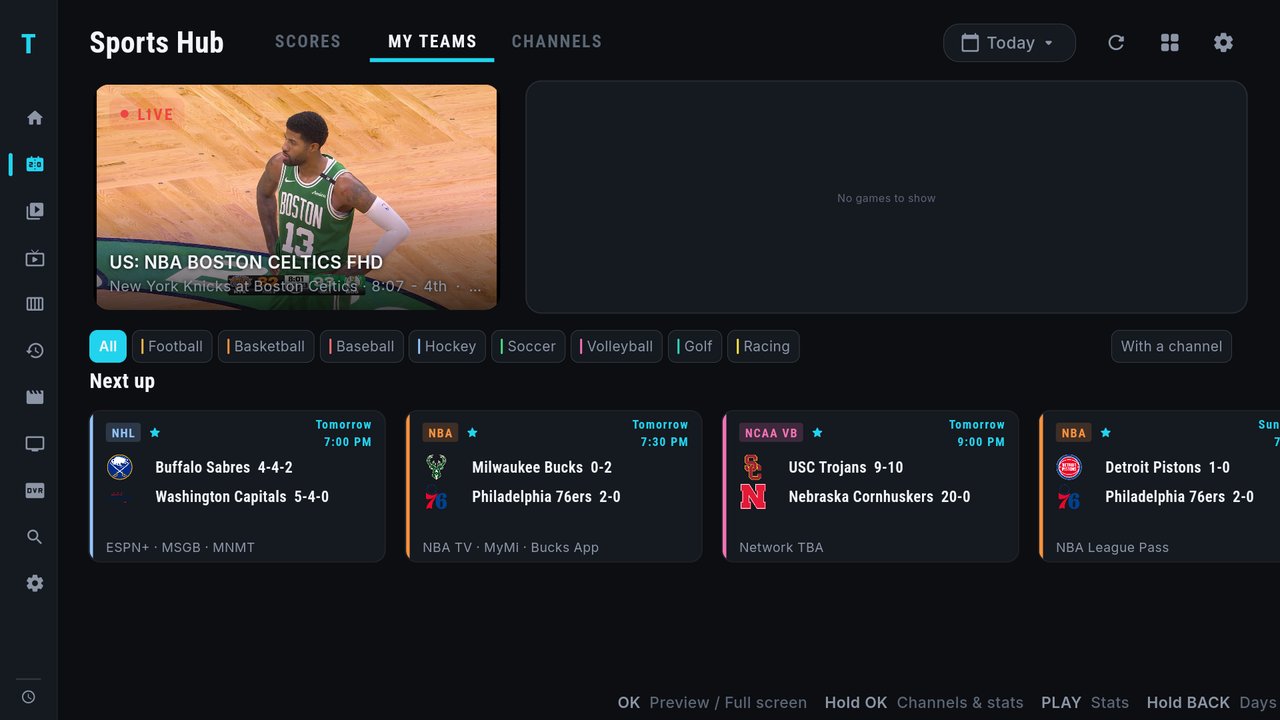The height and width of the screenshot is (720, 1280).
Task: Toggle favorite star on Milwaukee Bucks card
Action: point(472,433)
